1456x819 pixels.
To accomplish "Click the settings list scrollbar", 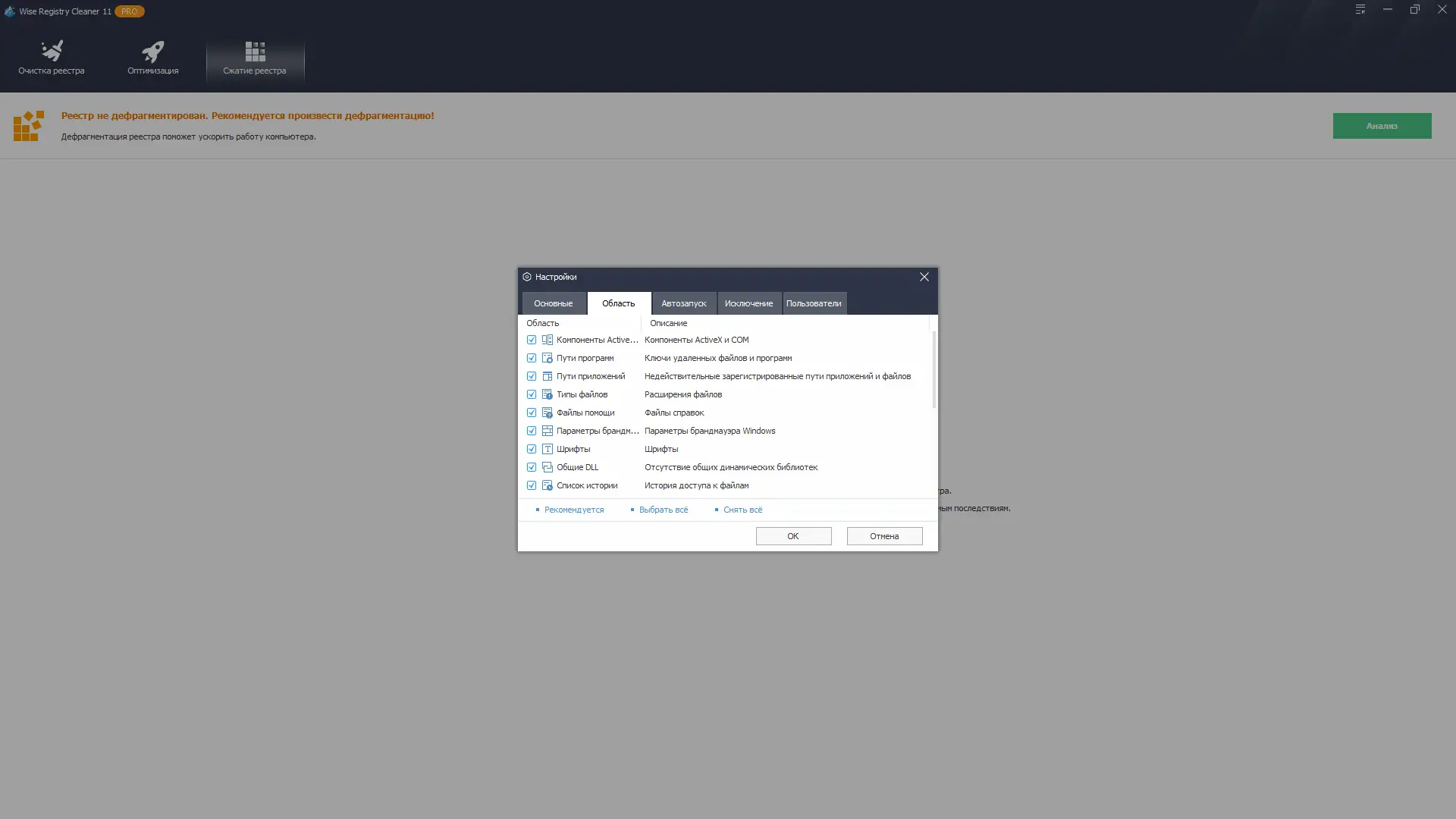I will [x=934, y=370].
